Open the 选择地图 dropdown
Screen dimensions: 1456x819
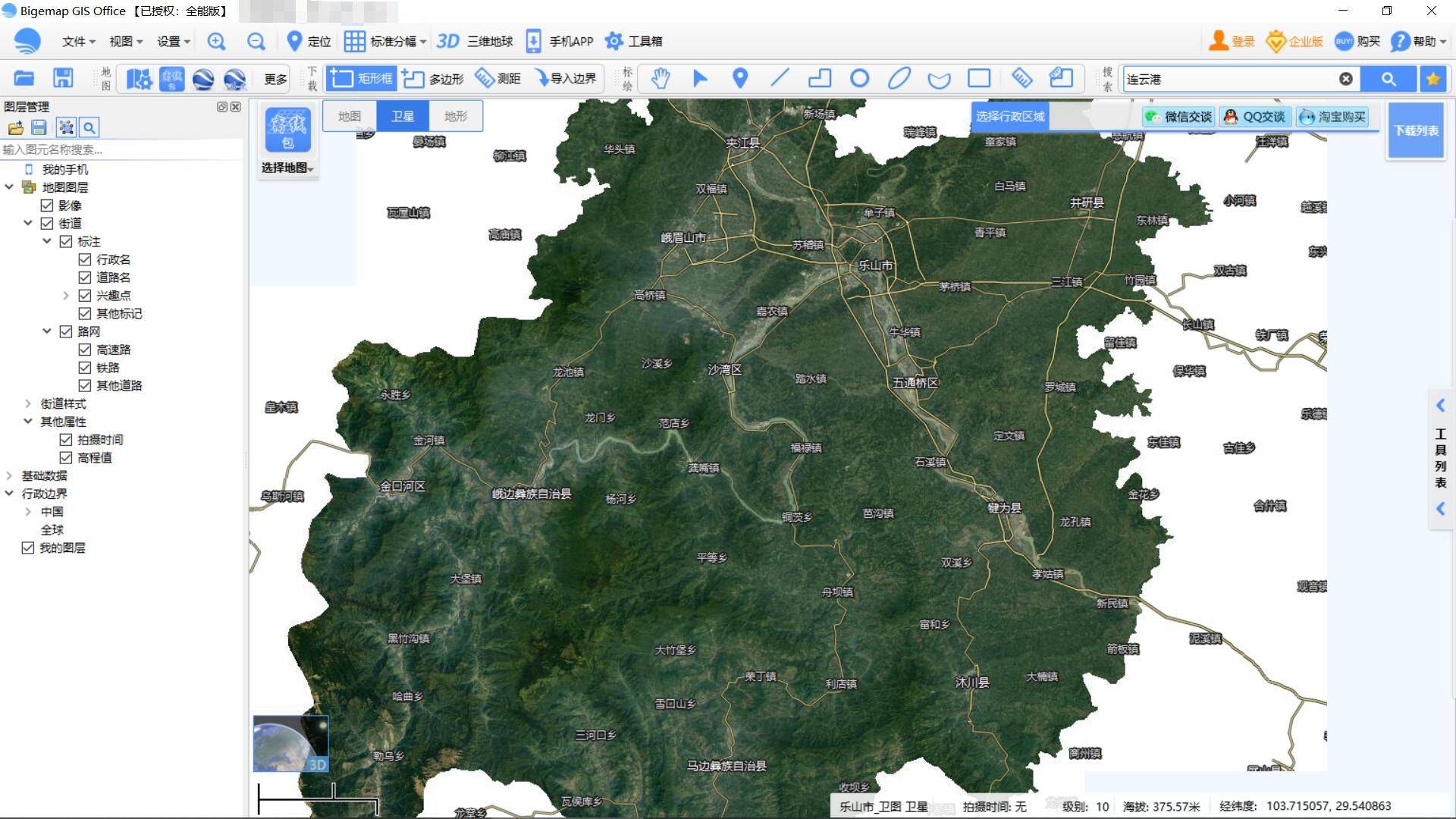pyautogui.click(x=288, y=168)
